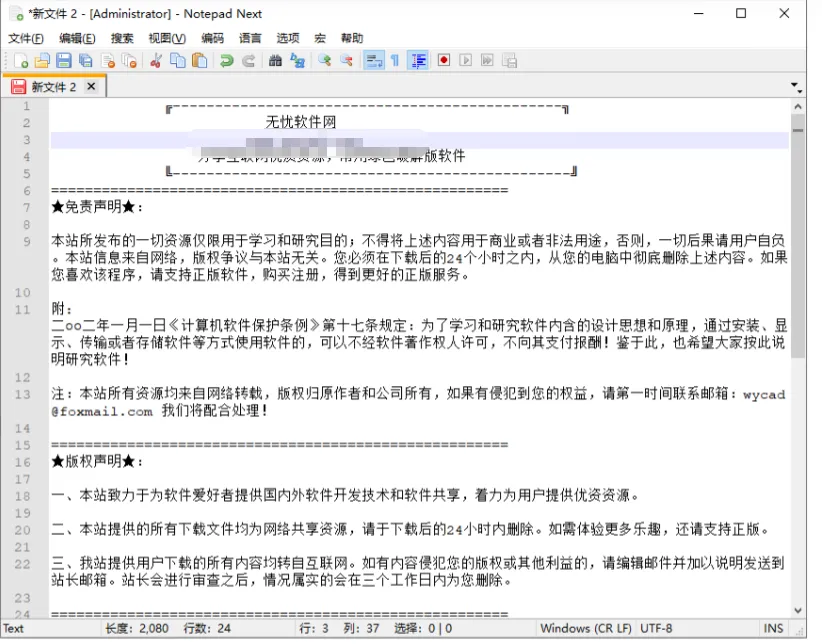Click the Text language status entry
822x644 pixels.
coord(13,628)
